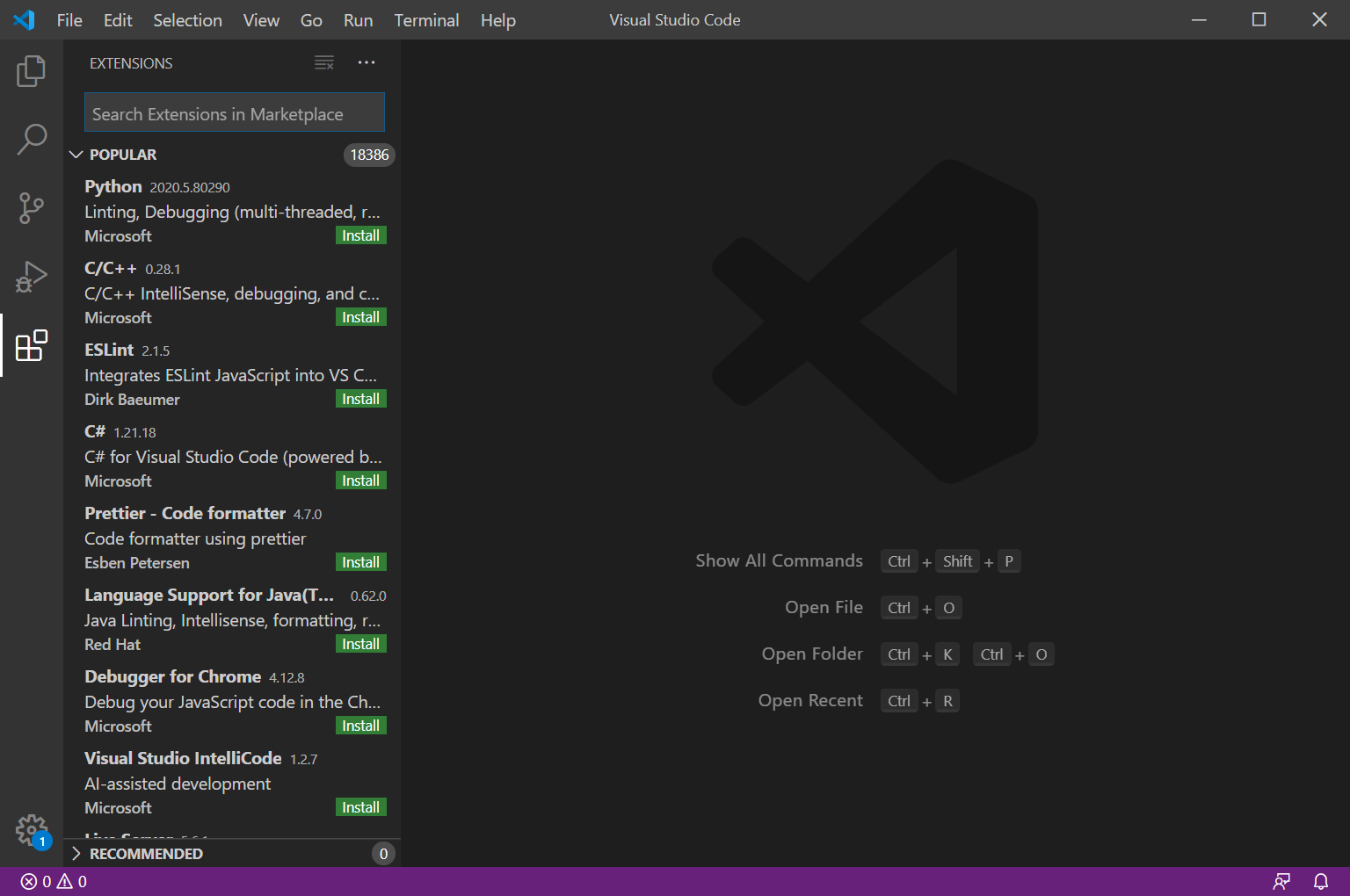Screen dimensions: 1350x896
Task: Select Visual Studio IntelliCode title
Action: [x=183, y=758]
